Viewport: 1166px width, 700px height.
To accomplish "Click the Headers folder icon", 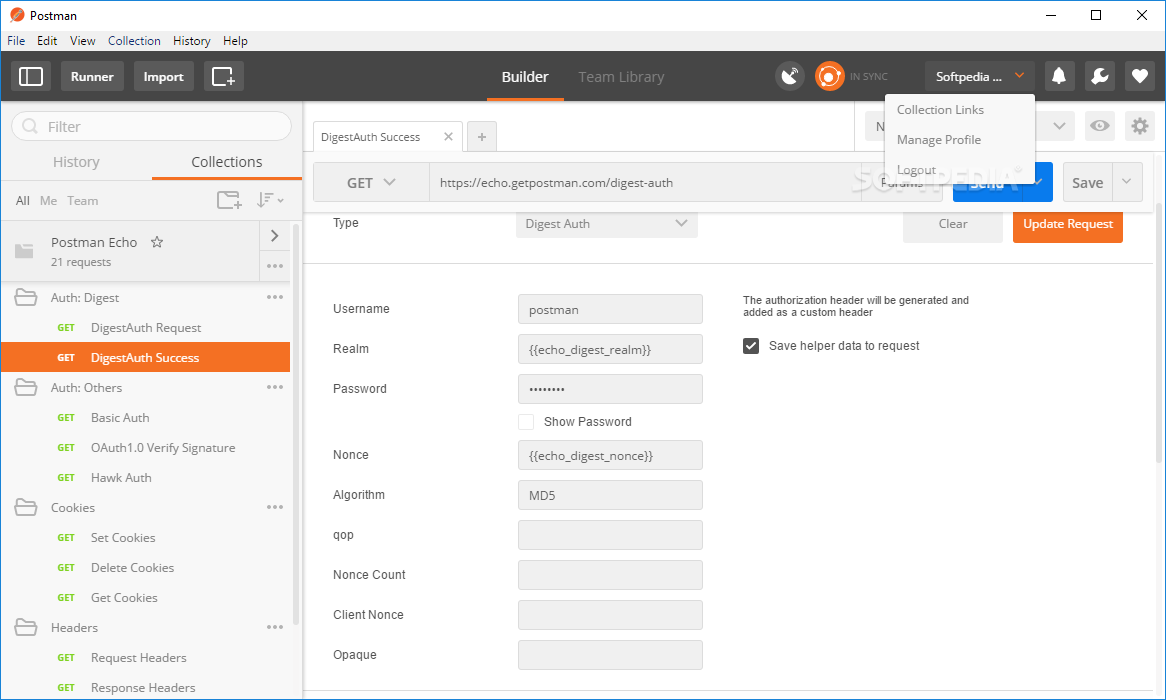I will (26, 627).
